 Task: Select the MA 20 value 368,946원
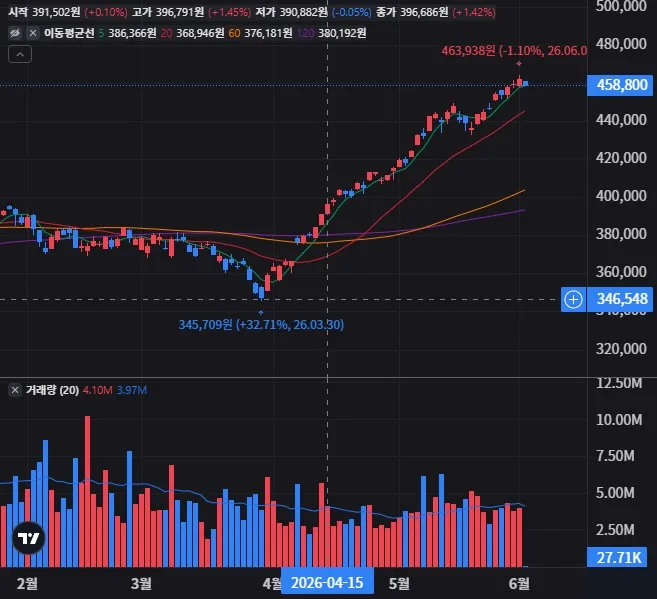tap(200, 33)
